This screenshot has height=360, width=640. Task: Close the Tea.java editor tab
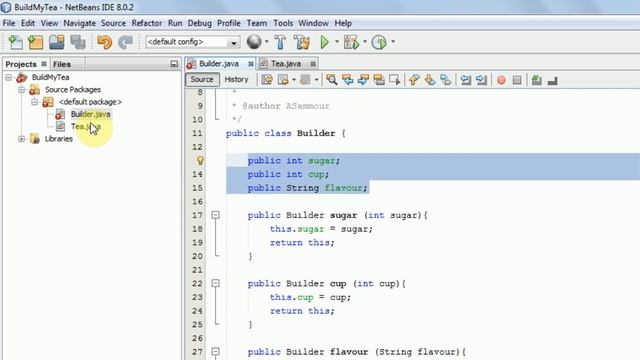coord(313,64)
